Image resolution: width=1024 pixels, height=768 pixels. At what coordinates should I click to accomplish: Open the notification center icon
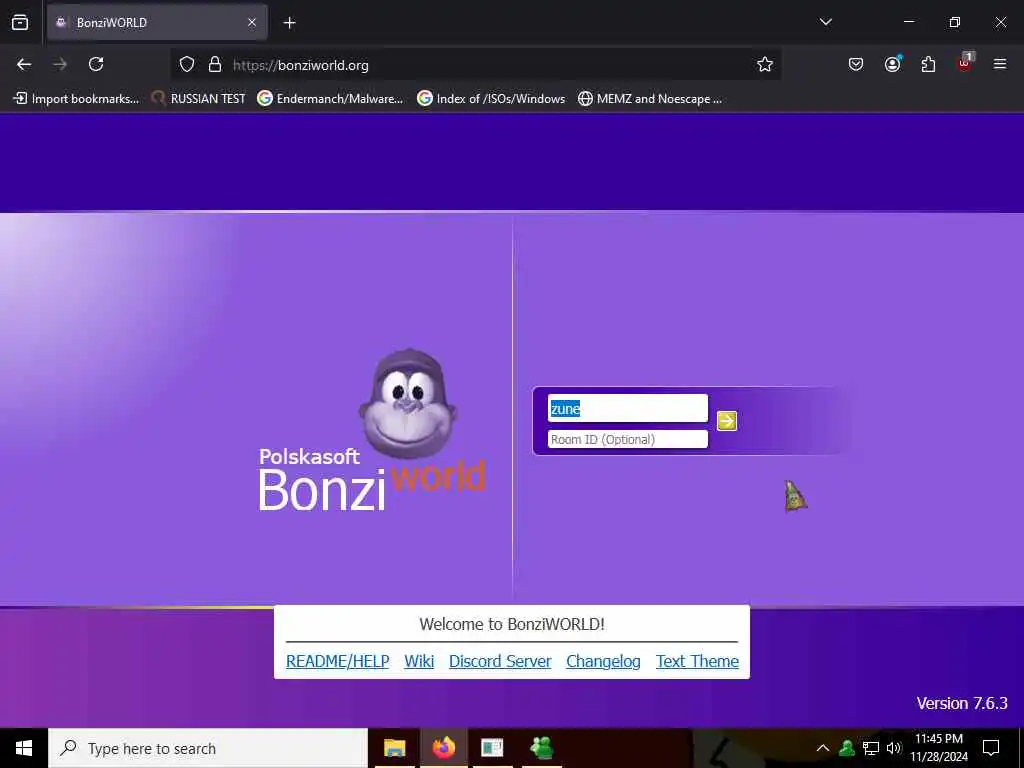[991, 748]
